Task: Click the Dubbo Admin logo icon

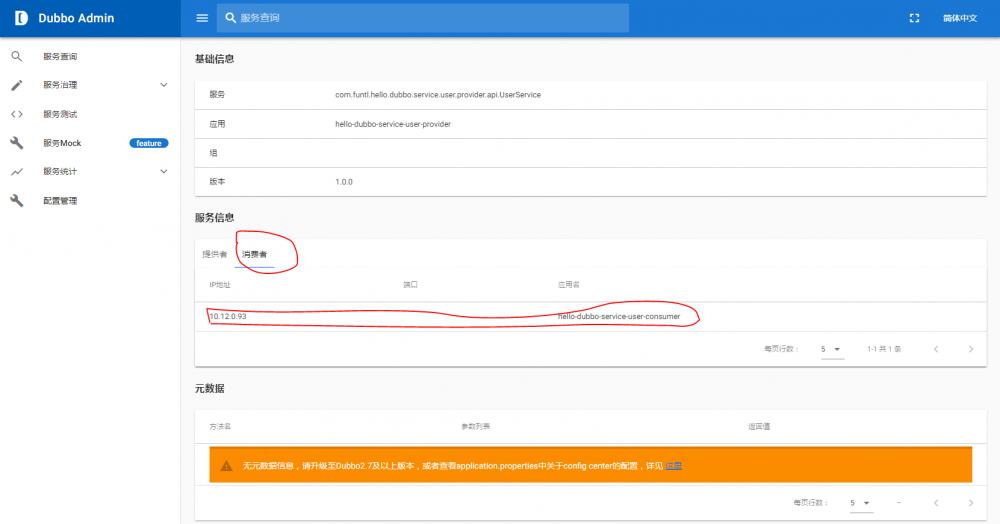Action: (x=21, y=18)
